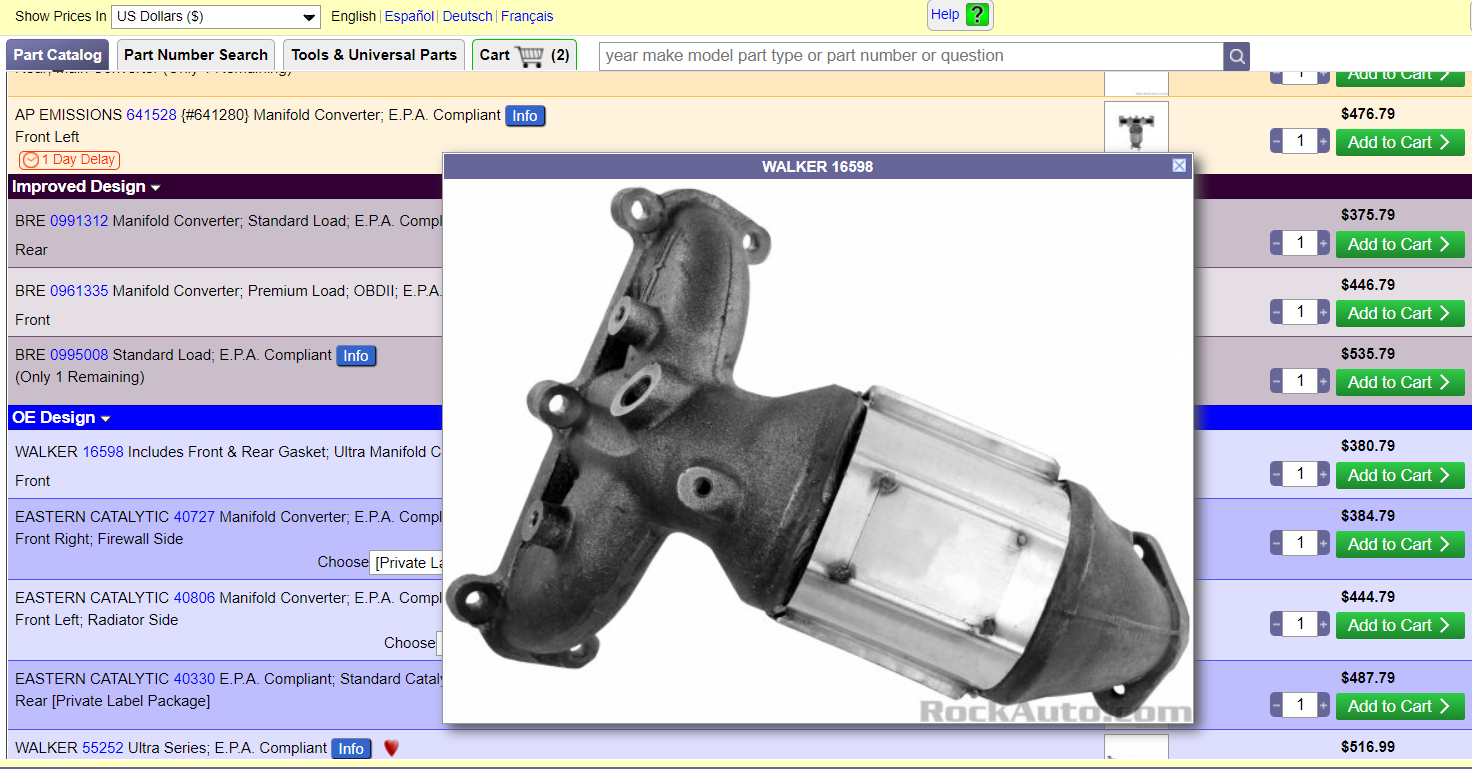Decrease quantity on the $487.79 Eastern Catalytic row

(x=1276, y=705)
